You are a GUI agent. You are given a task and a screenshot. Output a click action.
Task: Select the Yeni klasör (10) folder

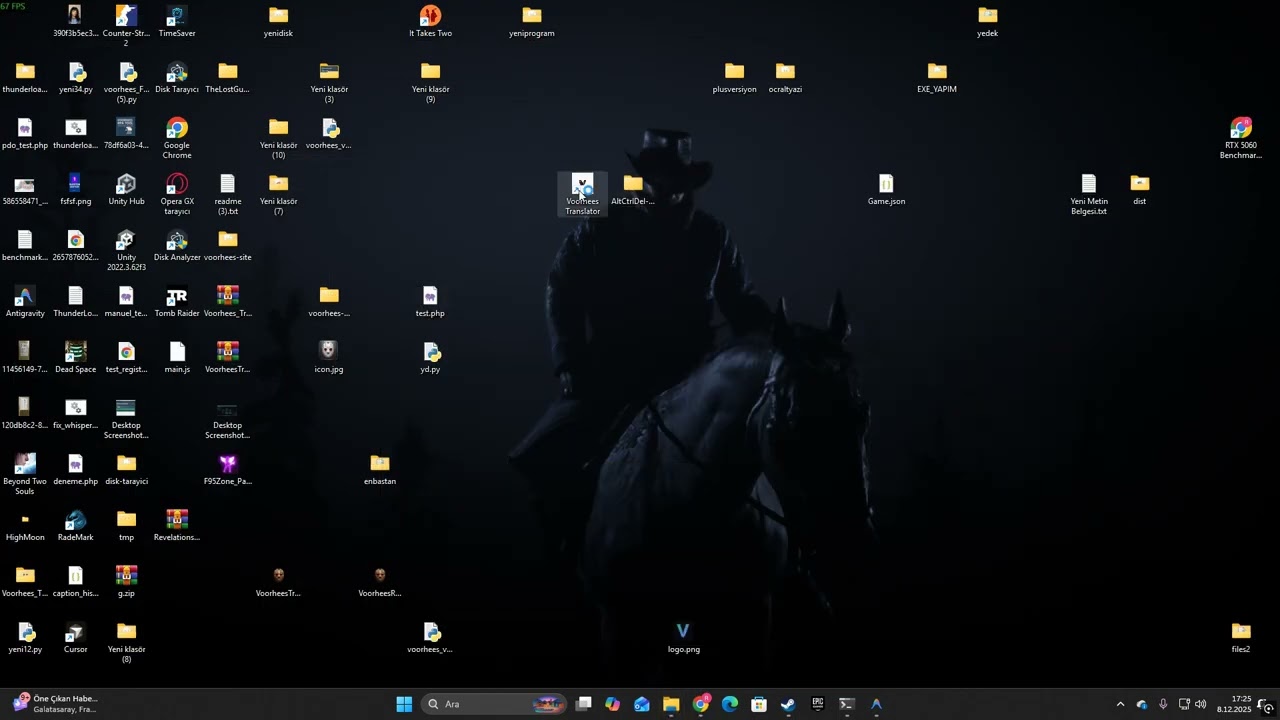pyautogui.click(x=278, y=138)
